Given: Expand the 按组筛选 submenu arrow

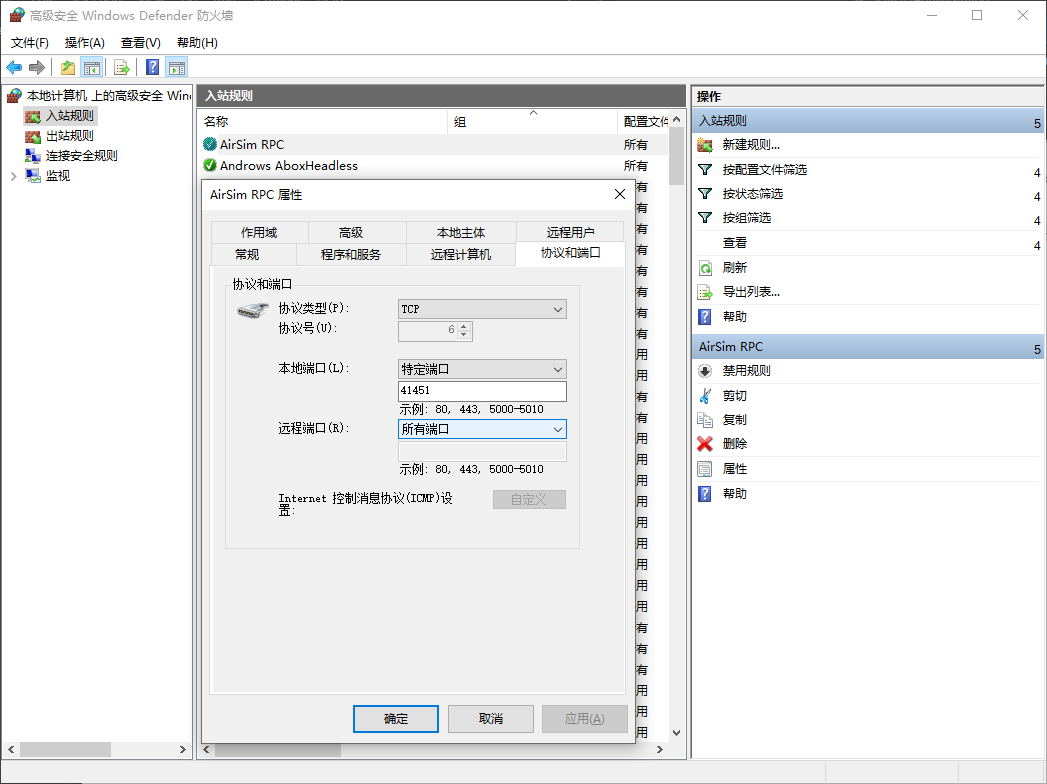Looking at the screenshot, I should pyautogui.click(x=1037, y=220).
